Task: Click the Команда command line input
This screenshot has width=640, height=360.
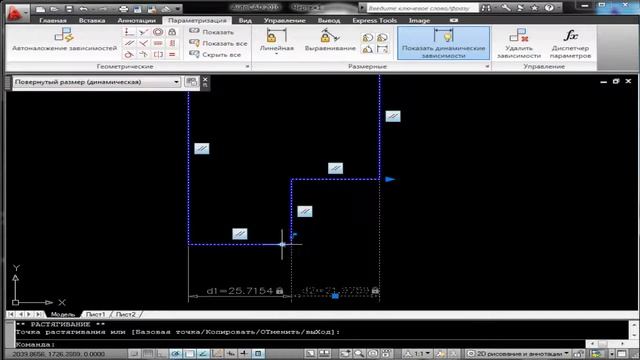Action: point(300,344)
